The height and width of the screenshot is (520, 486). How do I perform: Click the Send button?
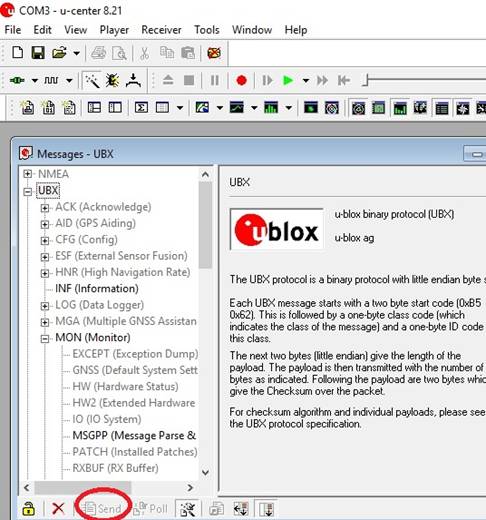(103, 508)
